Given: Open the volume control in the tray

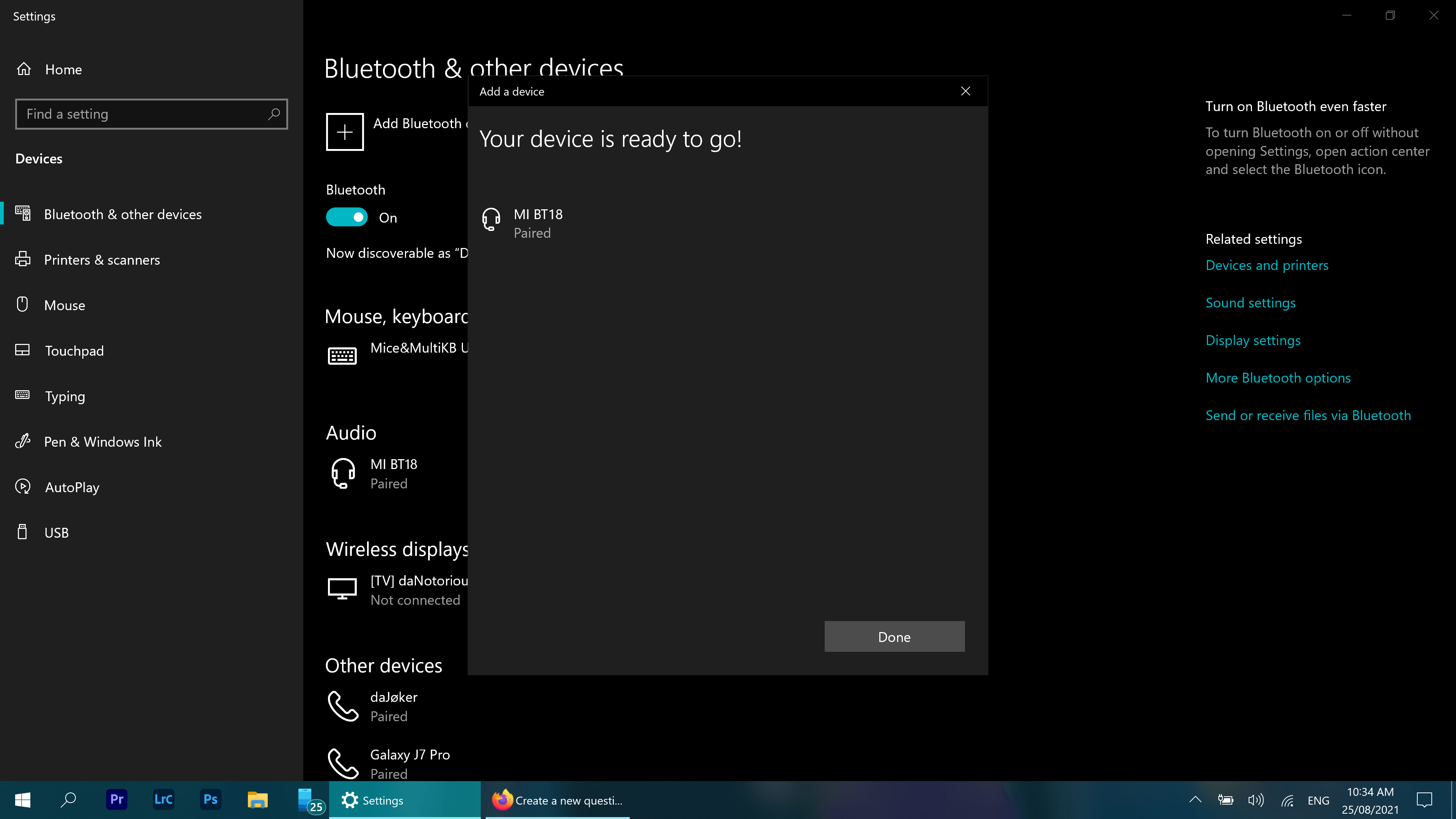Looking at the screenshot, I should click(1256, 800).
